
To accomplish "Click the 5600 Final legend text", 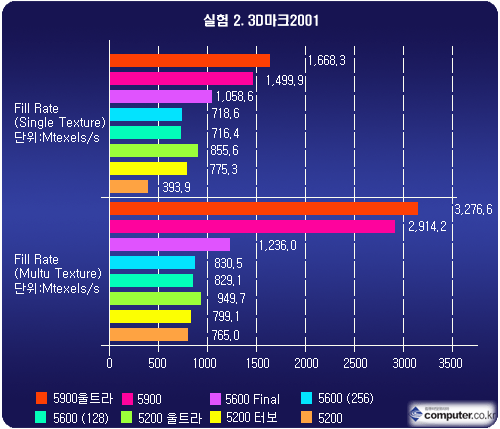I will tap(252, 399).
